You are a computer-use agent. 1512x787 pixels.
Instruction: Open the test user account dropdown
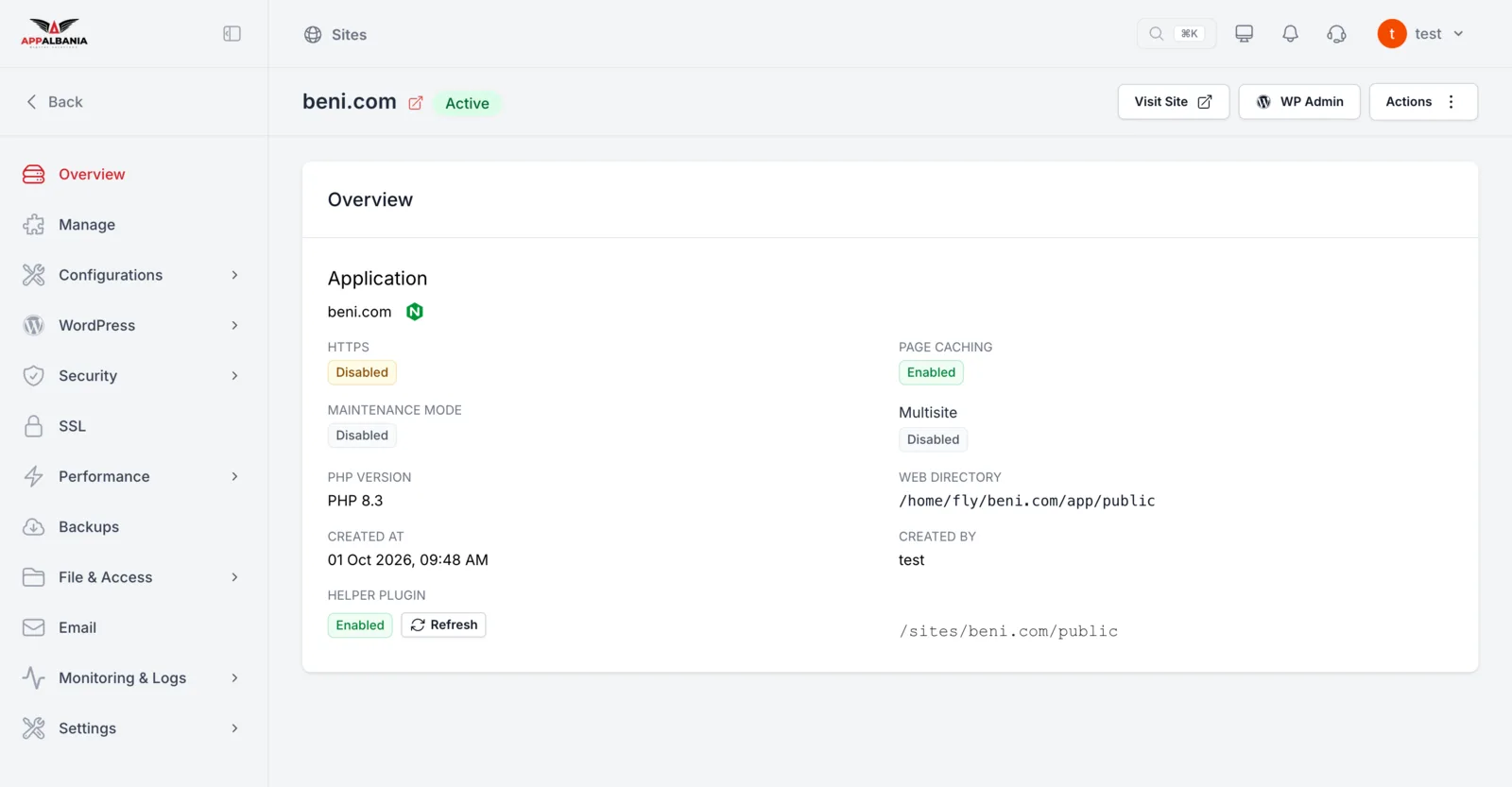tap(1421, 34)
